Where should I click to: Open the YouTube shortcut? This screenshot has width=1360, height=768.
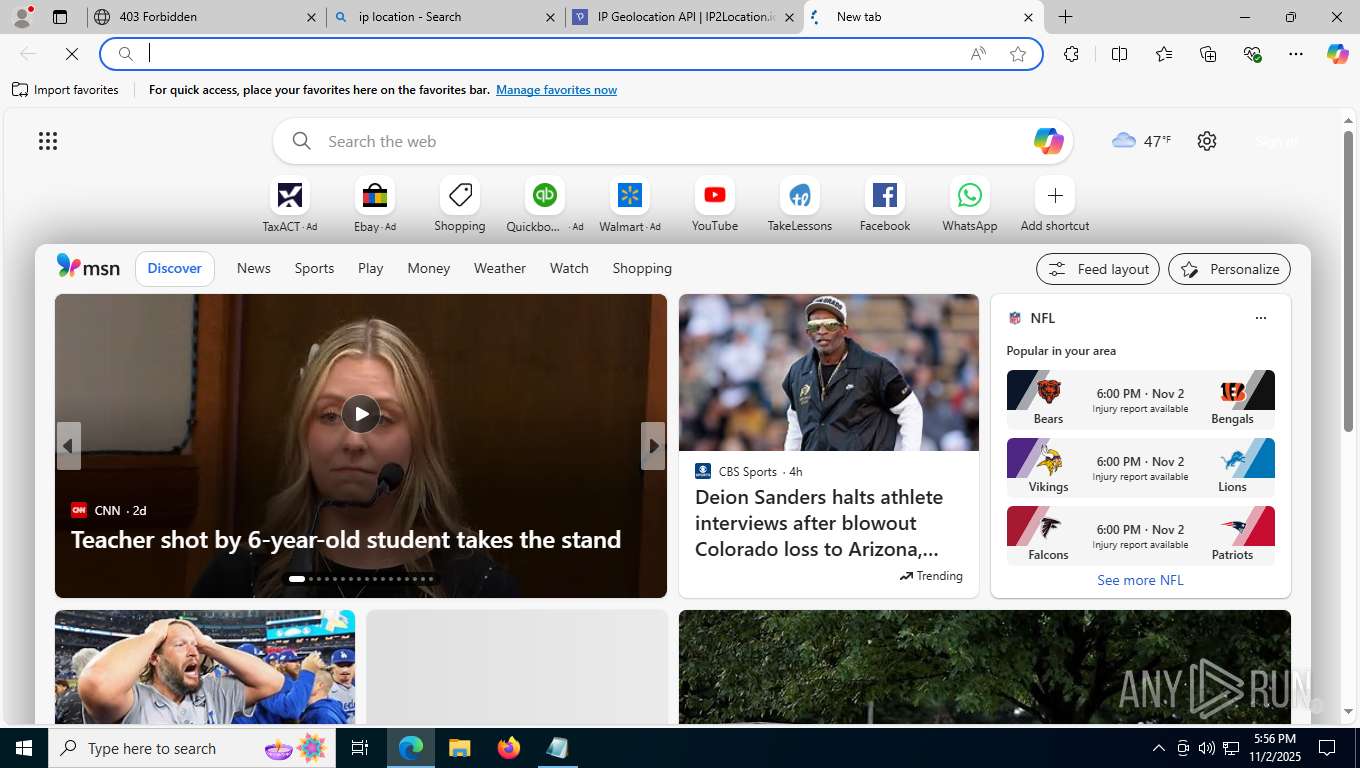715,205
